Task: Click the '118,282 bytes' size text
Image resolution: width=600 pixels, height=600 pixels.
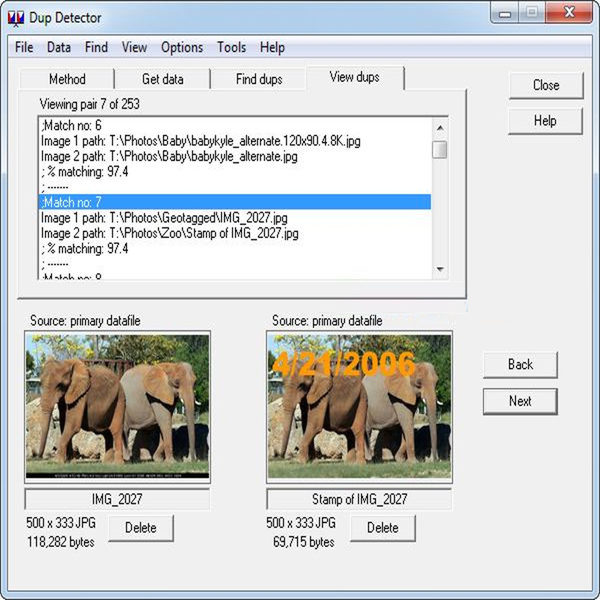Action: click(x=61, y=542)
